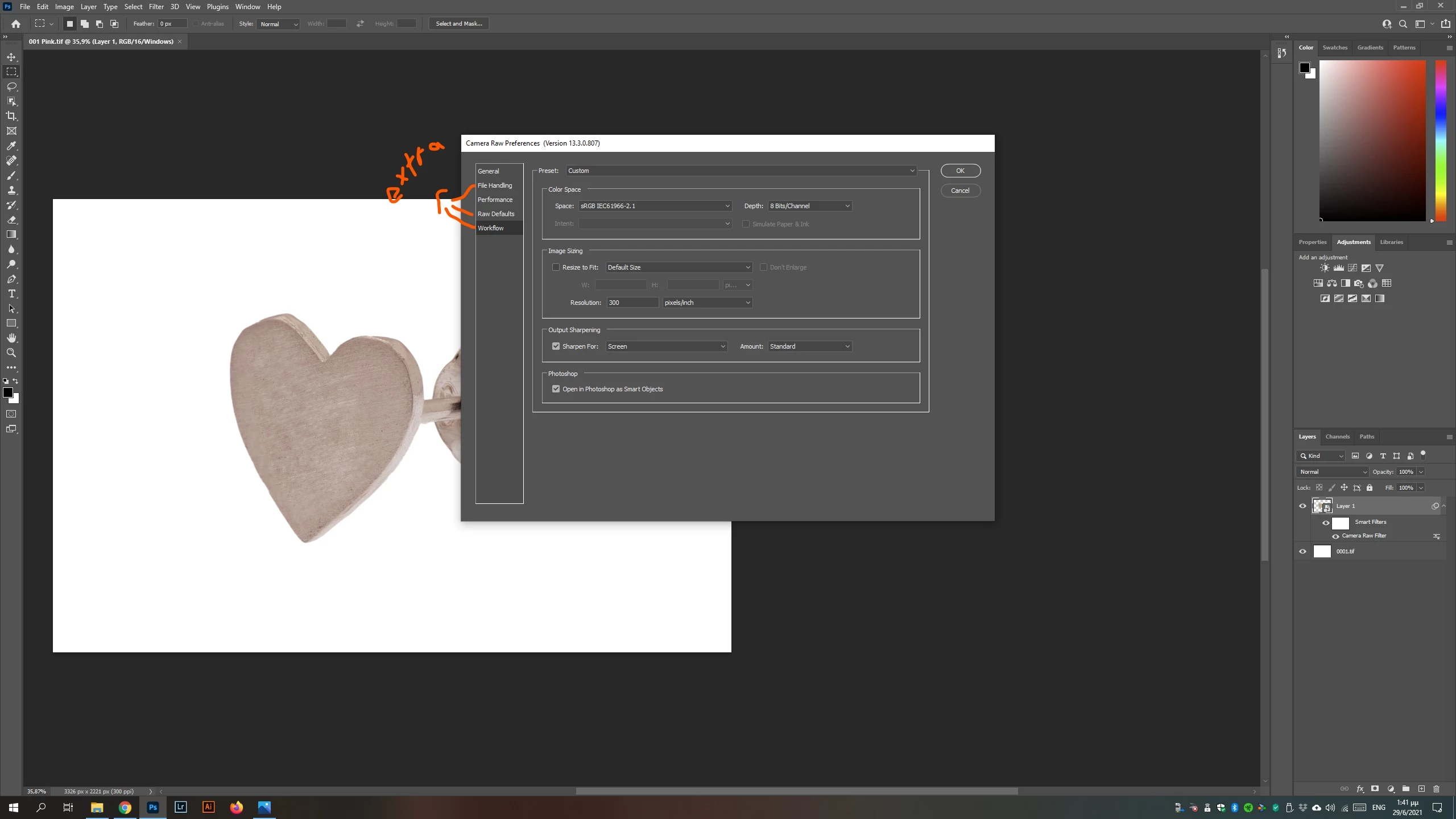The image size is (1456, 819).
Task: Select the Crop tool
Action: [11, 116]
